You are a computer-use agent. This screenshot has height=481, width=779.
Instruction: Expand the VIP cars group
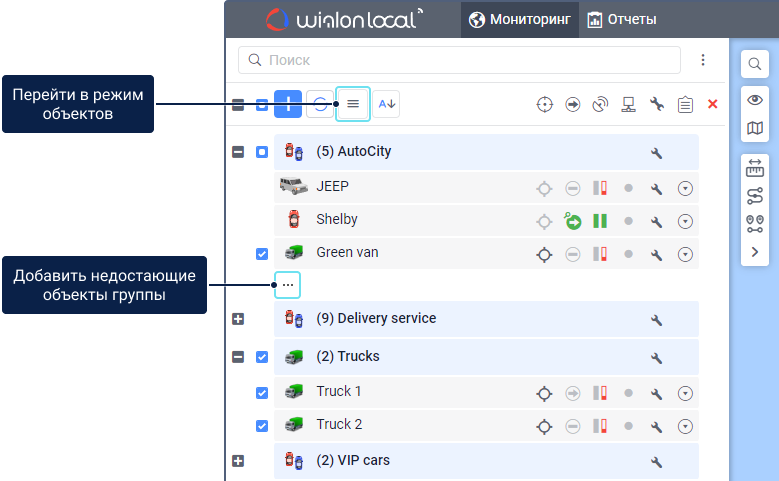coord(238,461)
